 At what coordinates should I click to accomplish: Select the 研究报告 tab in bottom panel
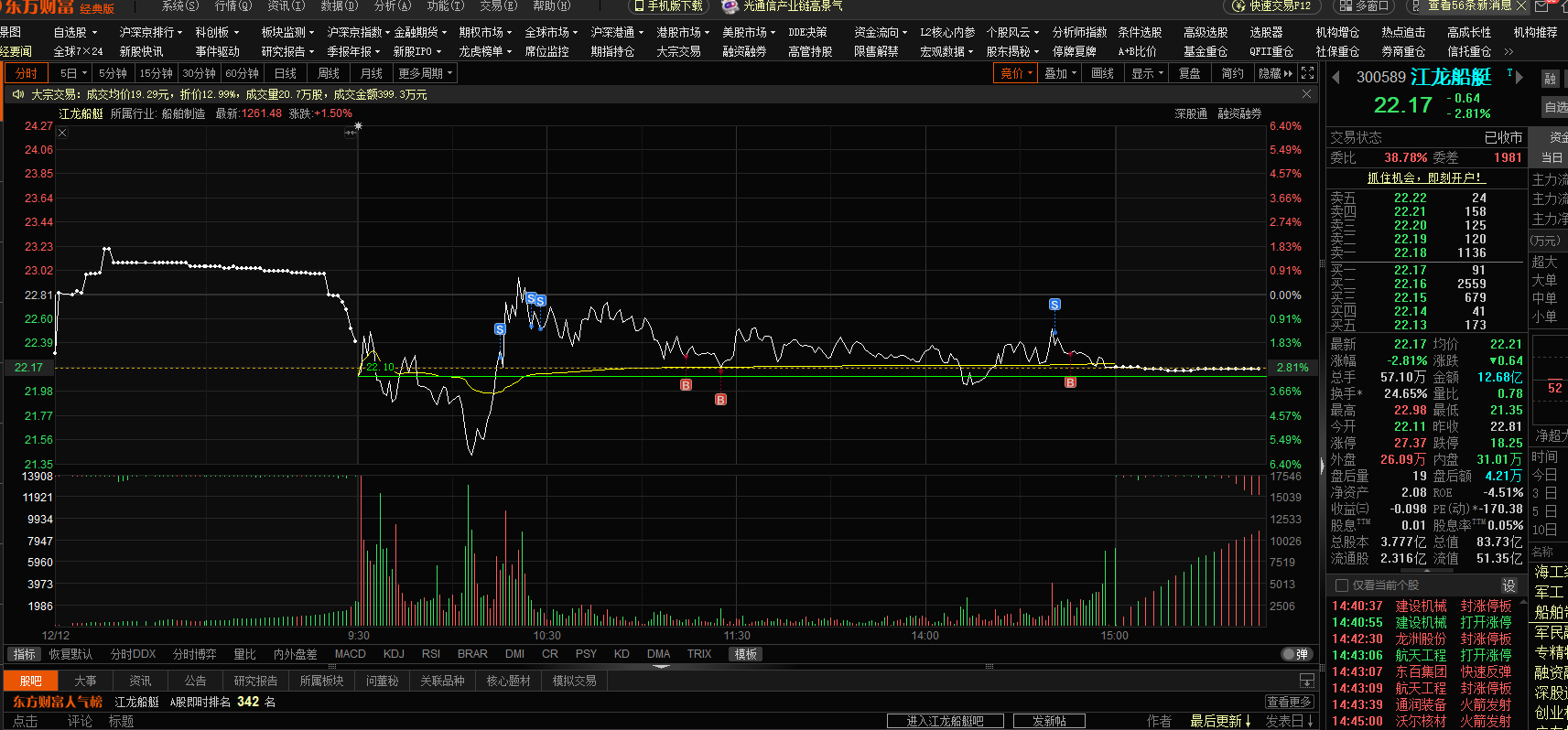(x=255, y=681)
